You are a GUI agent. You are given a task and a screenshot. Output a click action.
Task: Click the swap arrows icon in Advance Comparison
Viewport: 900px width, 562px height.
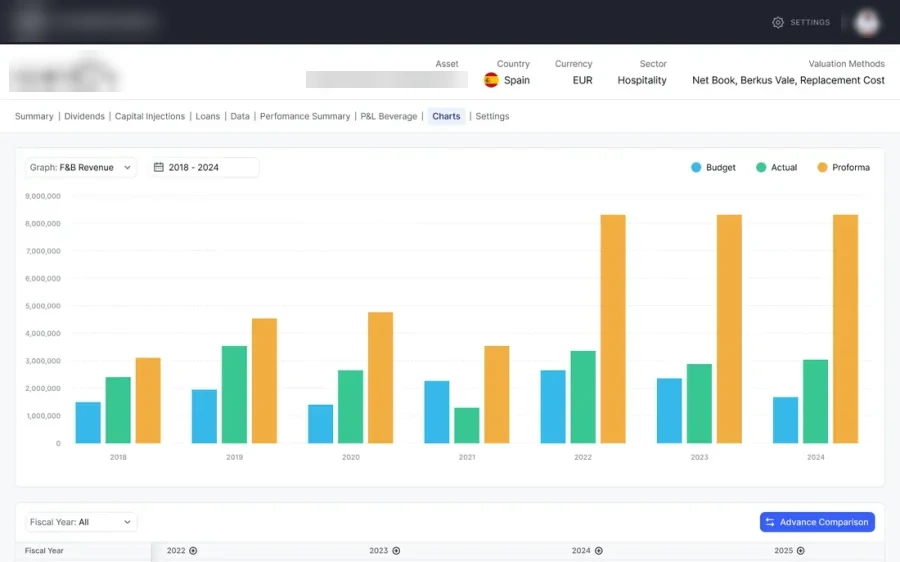(770, 522)
